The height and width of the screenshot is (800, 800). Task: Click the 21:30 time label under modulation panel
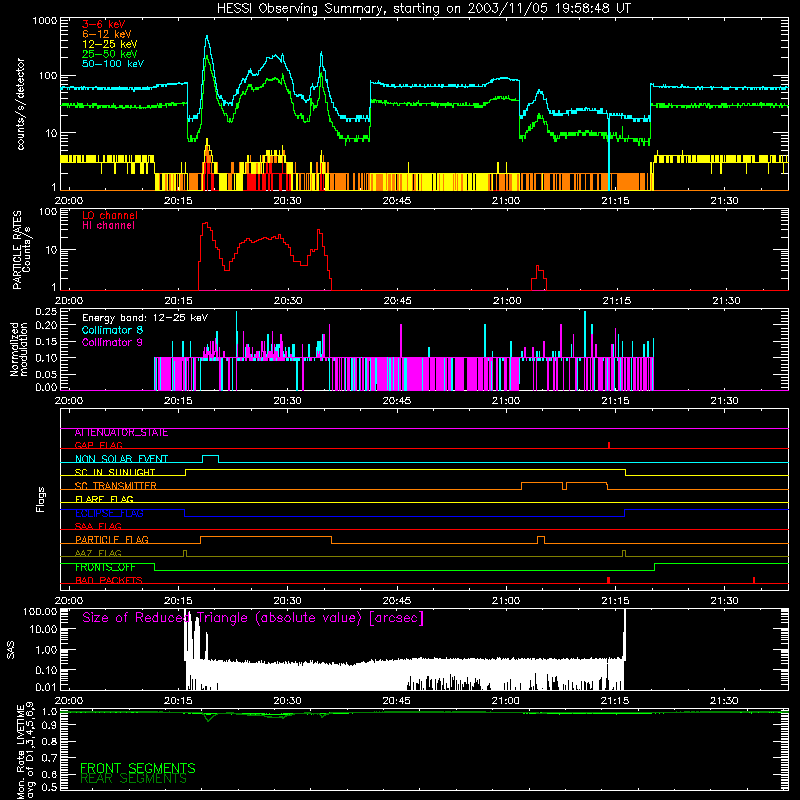[x=724, y=401]
